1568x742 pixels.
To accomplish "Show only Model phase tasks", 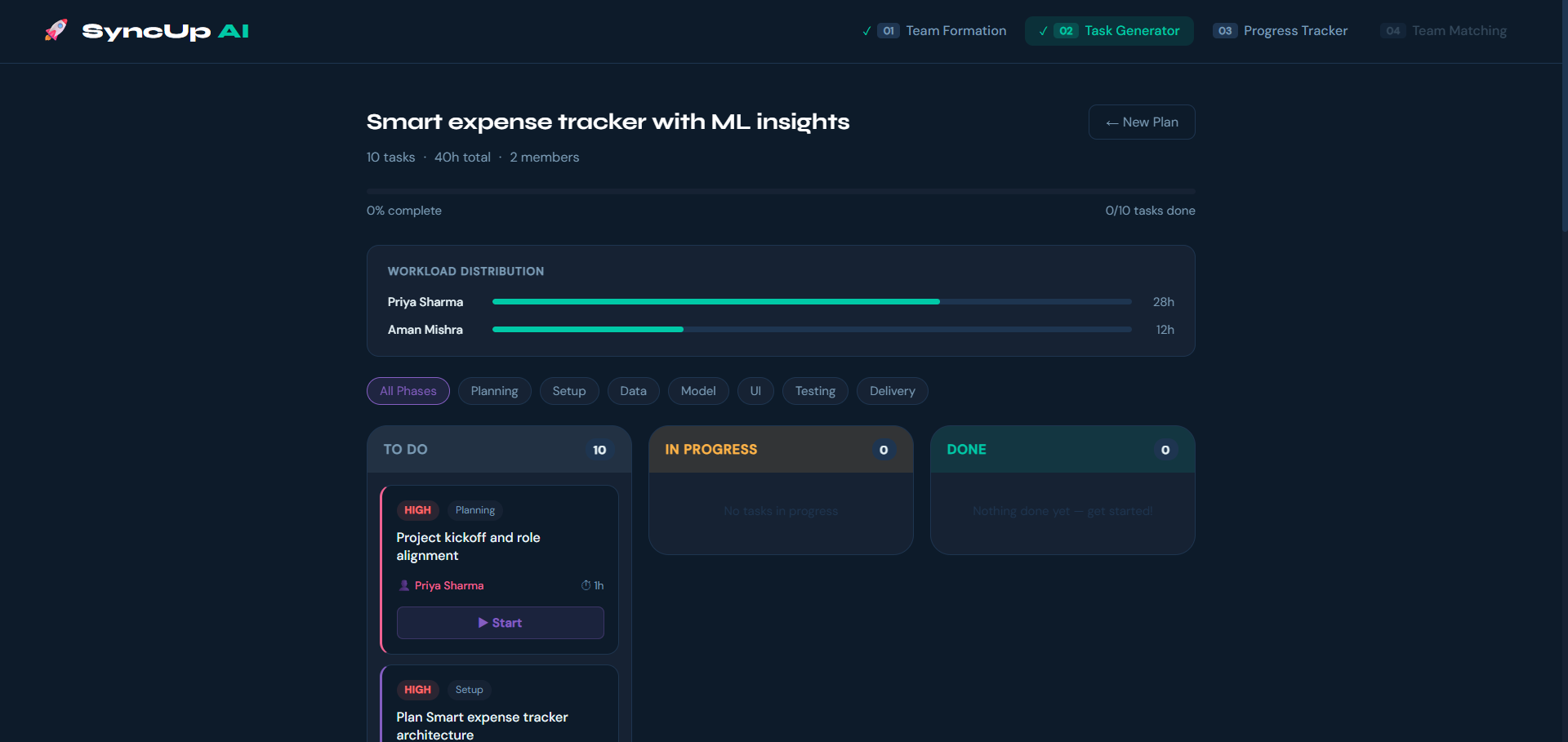I will [698, 391].
